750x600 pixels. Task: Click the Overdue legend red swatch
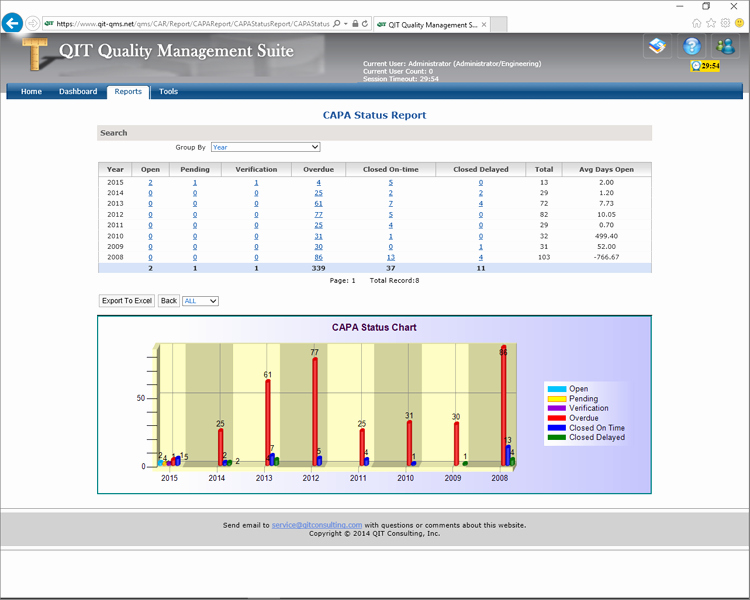(557, 418)
